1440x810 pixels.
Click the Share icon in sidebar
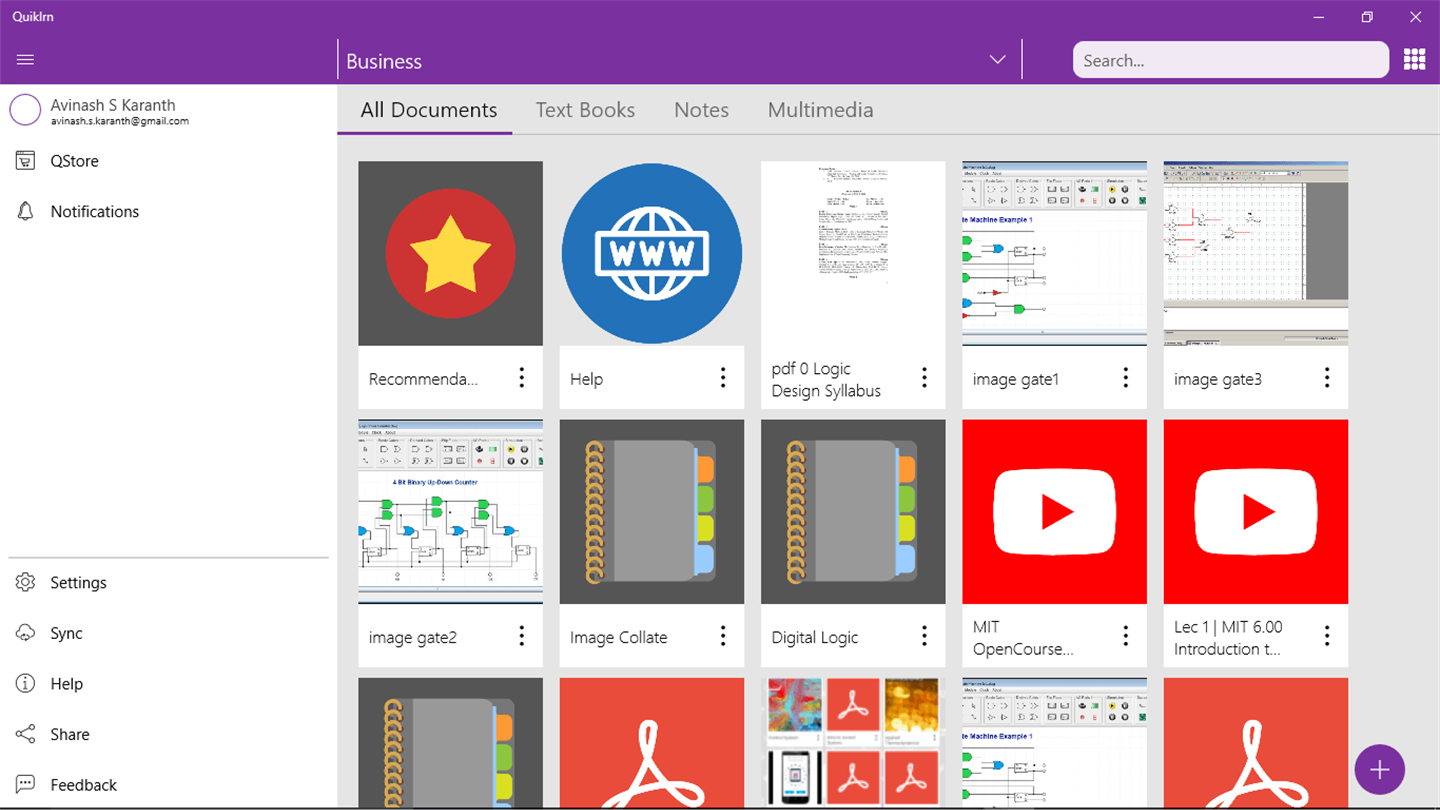(25, 734)
